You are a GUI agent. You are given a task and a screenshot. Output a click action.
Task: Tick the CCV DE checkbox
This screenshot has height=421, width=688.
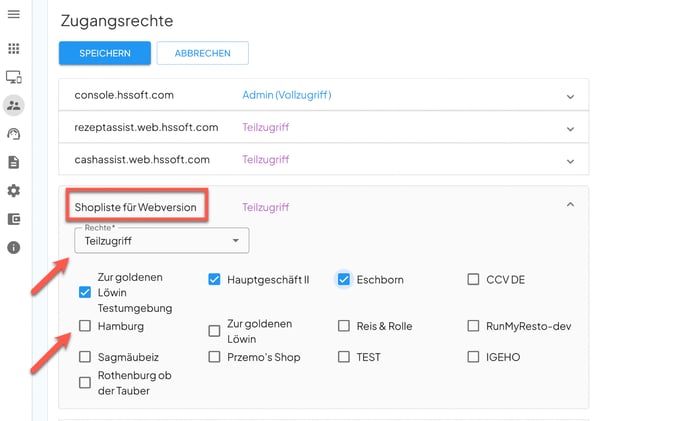[474, 280]
